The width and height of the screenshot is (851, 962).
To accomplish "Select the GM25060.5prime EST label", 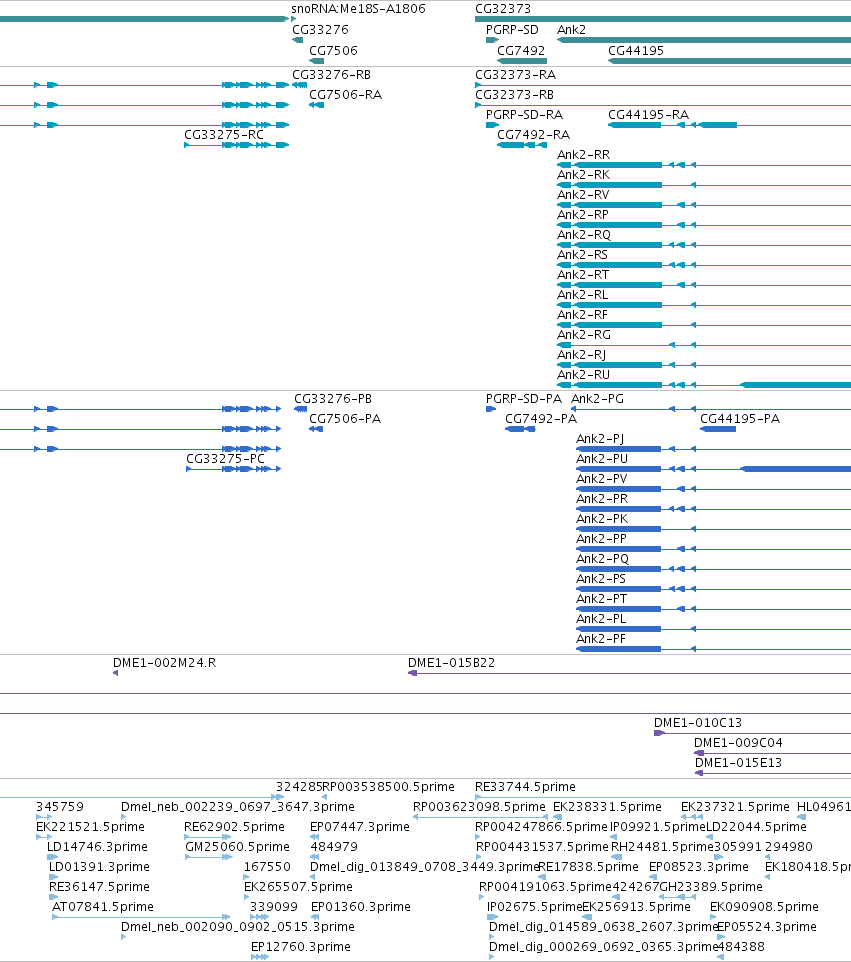I will (237, 847).
